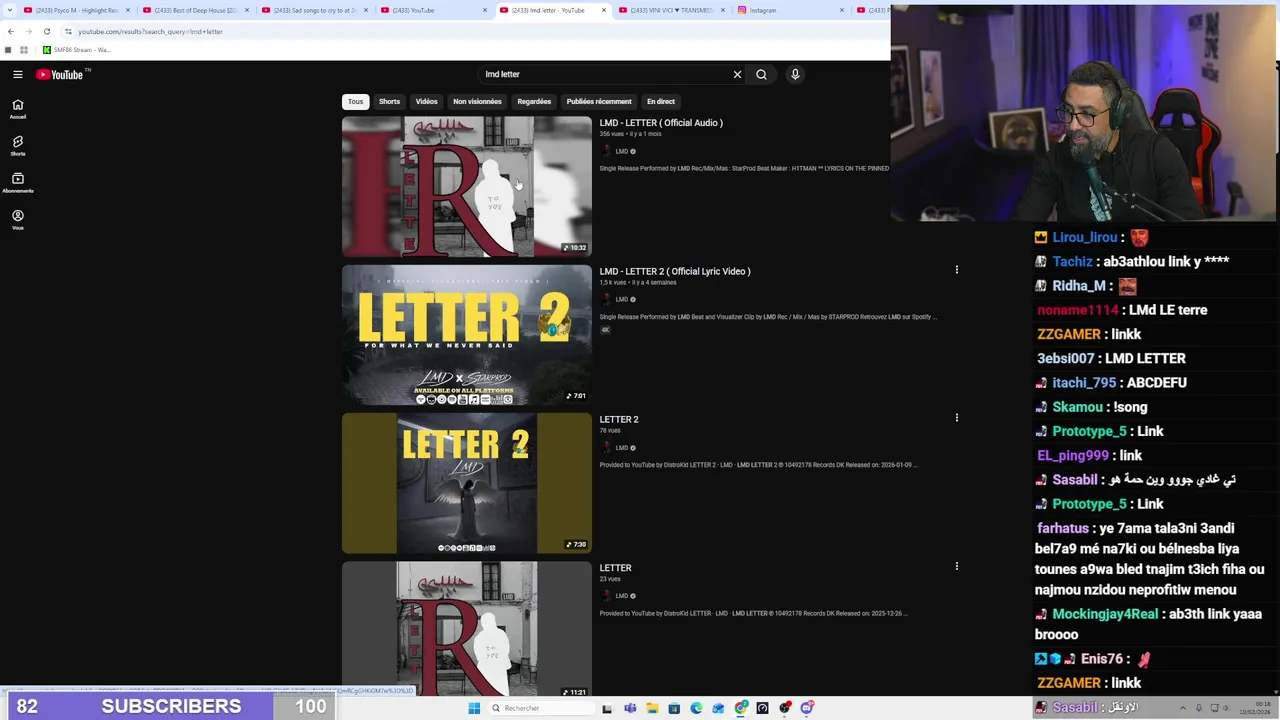Open Shorts in the left sidebar

(x=18, y=146)
